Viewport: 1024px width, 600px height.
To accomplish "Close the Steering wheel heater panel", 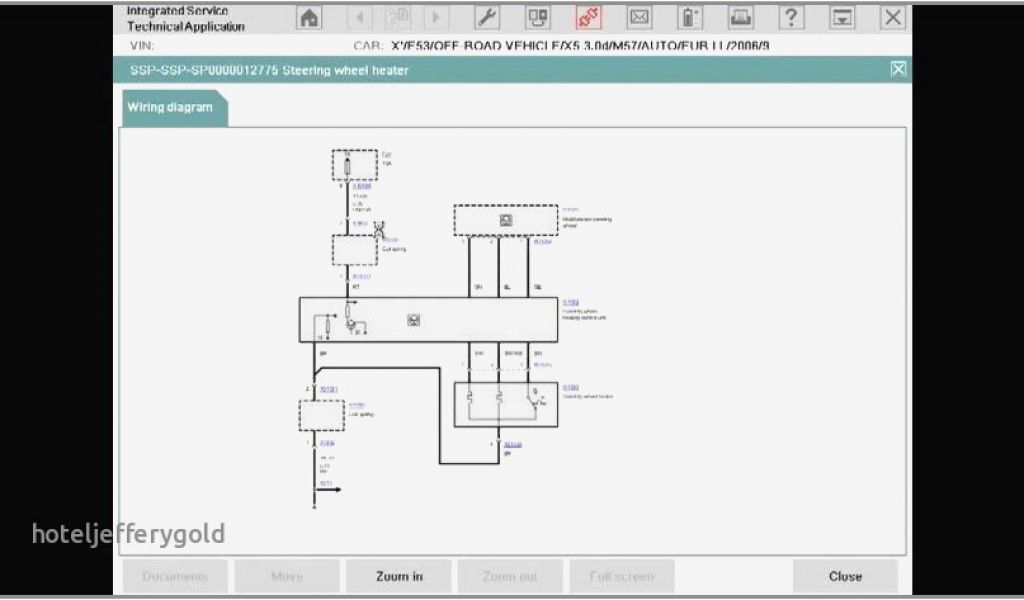I will [898, 69].
